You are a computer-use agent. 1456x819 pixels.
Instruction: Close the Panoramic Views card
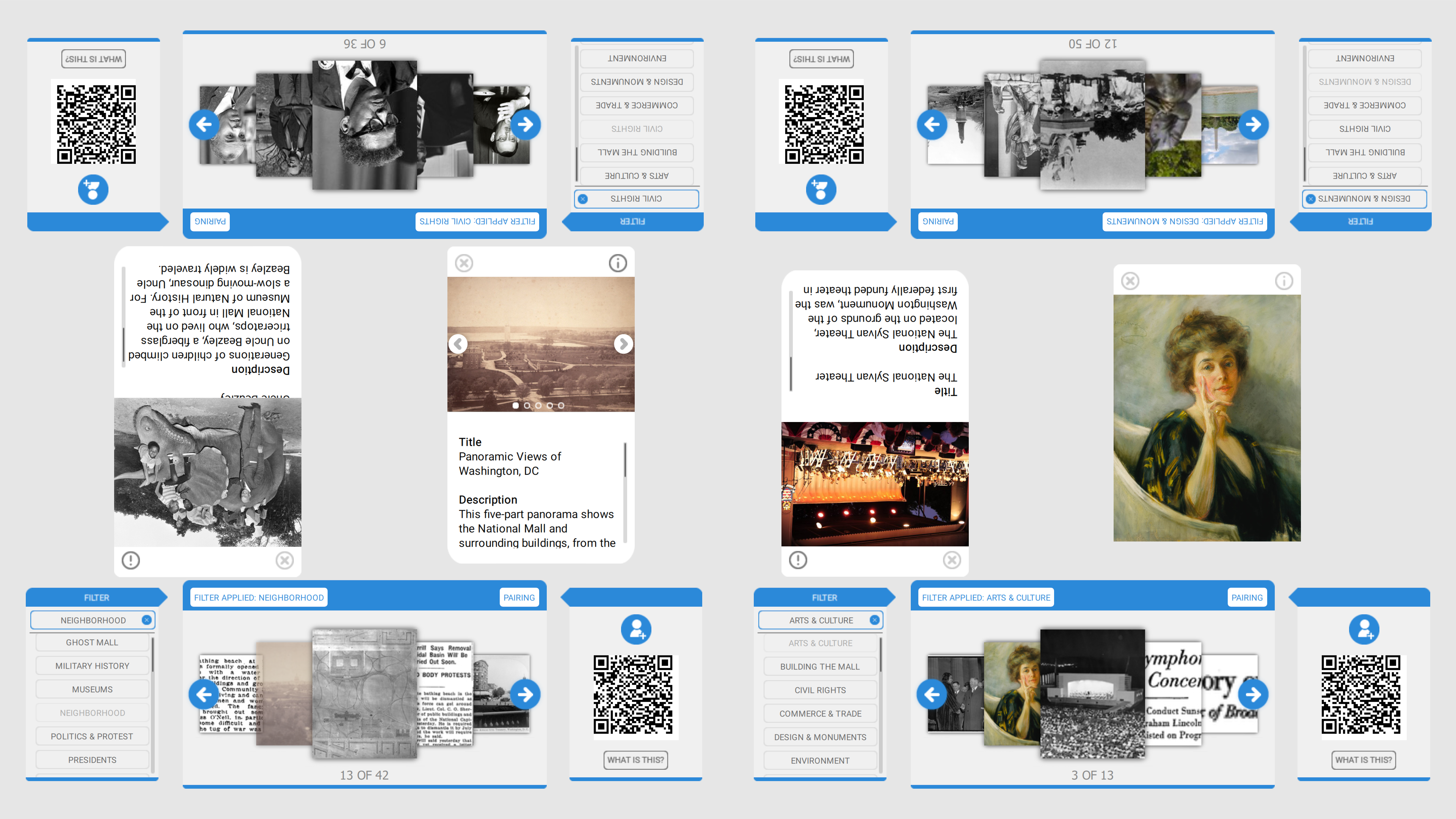click(x=464, y=263)
